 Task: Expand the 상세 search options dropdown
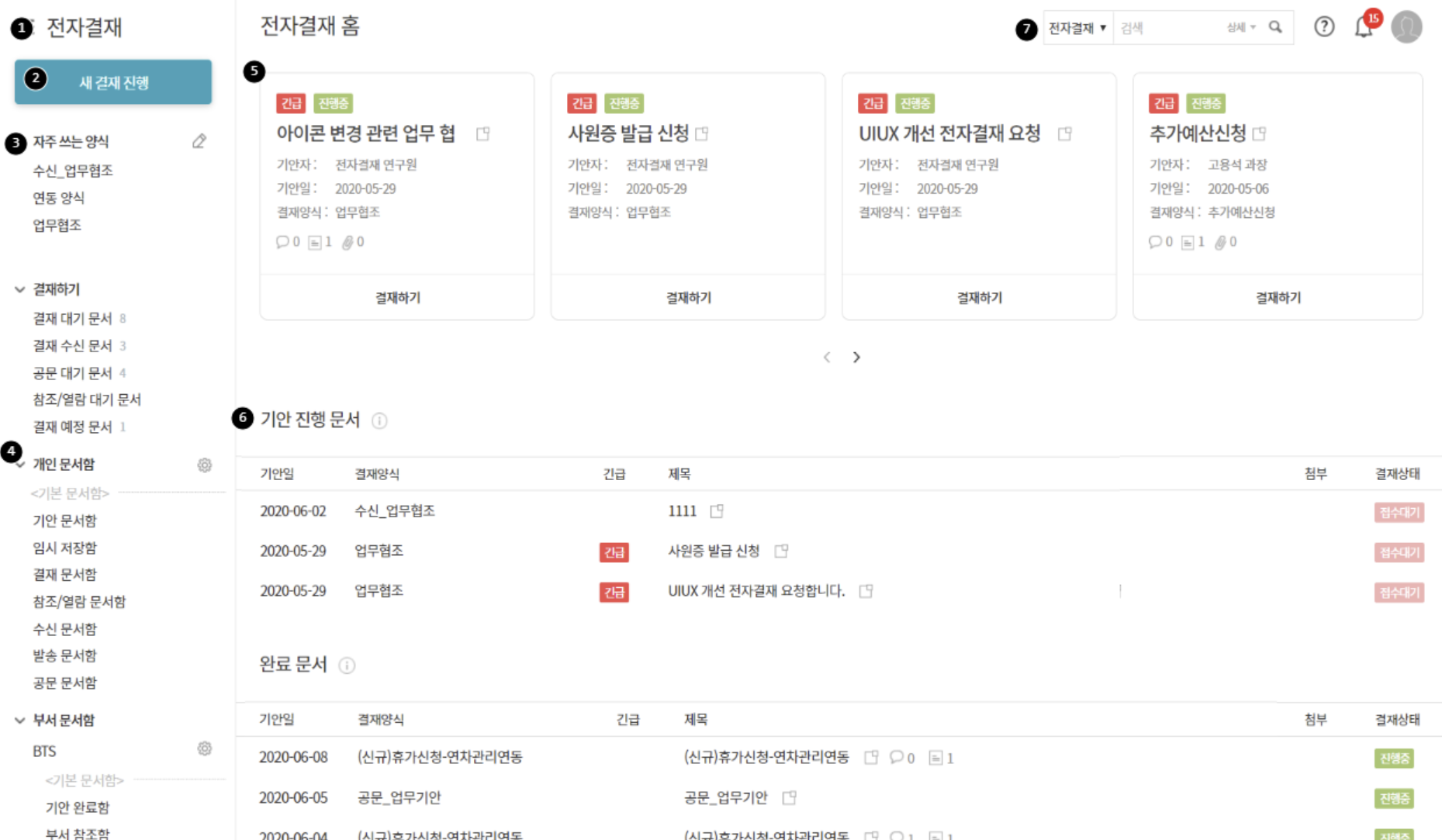pos(1241,28)
